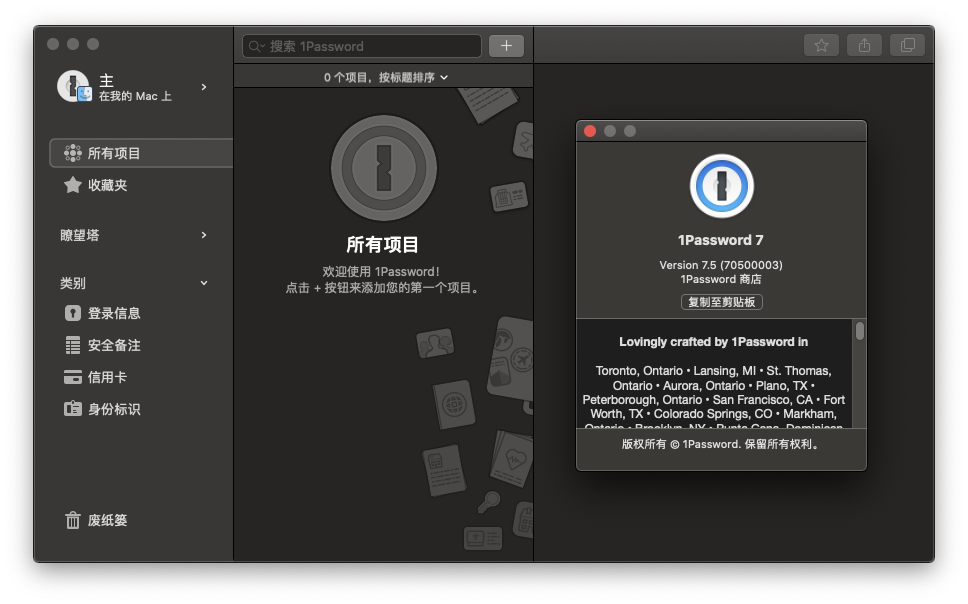Open sort menu 按标题排序

click(413, 77)
